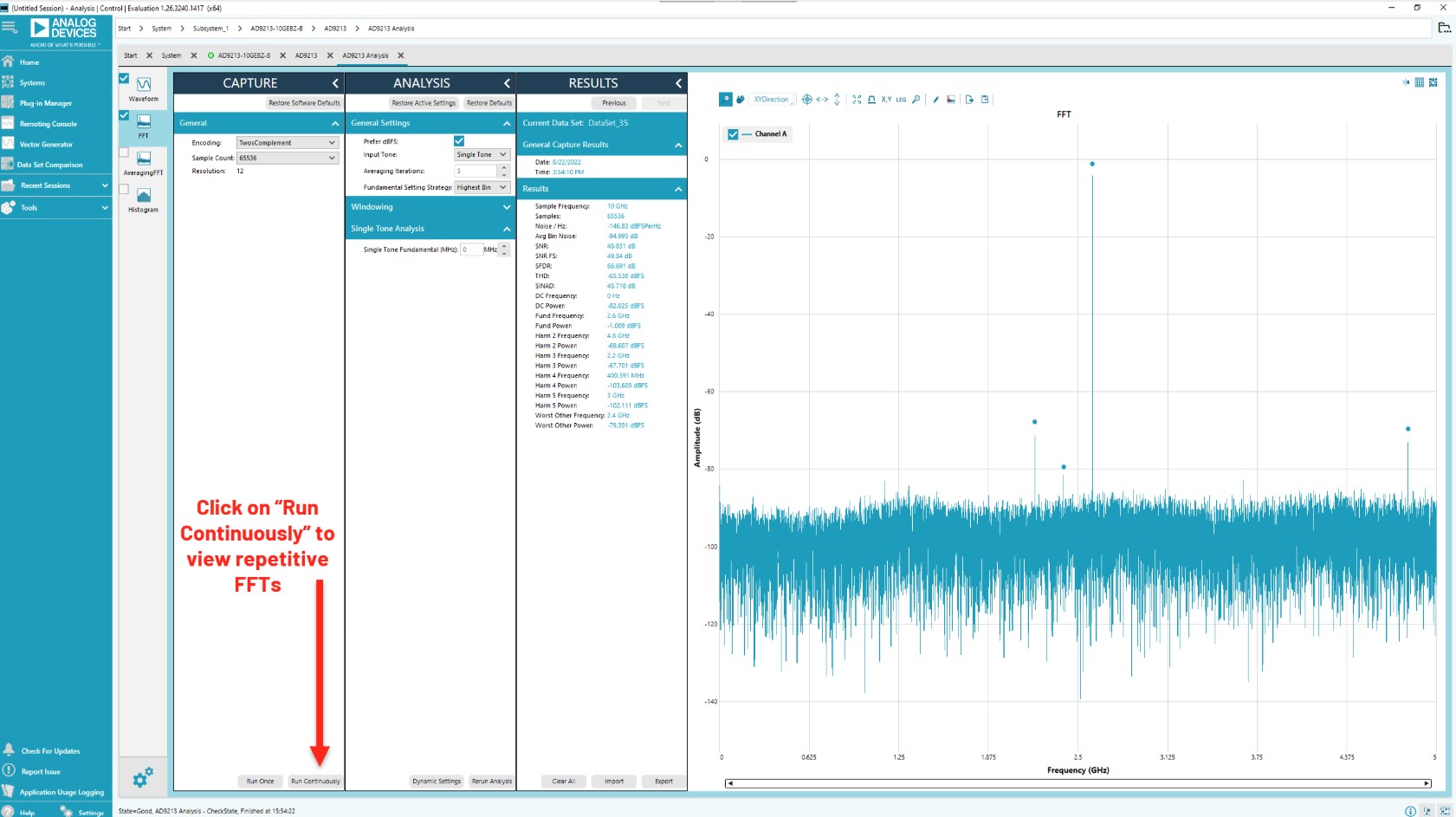Uncheck the Prefer dBFS checkbox
This screenshot has width=1456, height=817.
[460, 139]
